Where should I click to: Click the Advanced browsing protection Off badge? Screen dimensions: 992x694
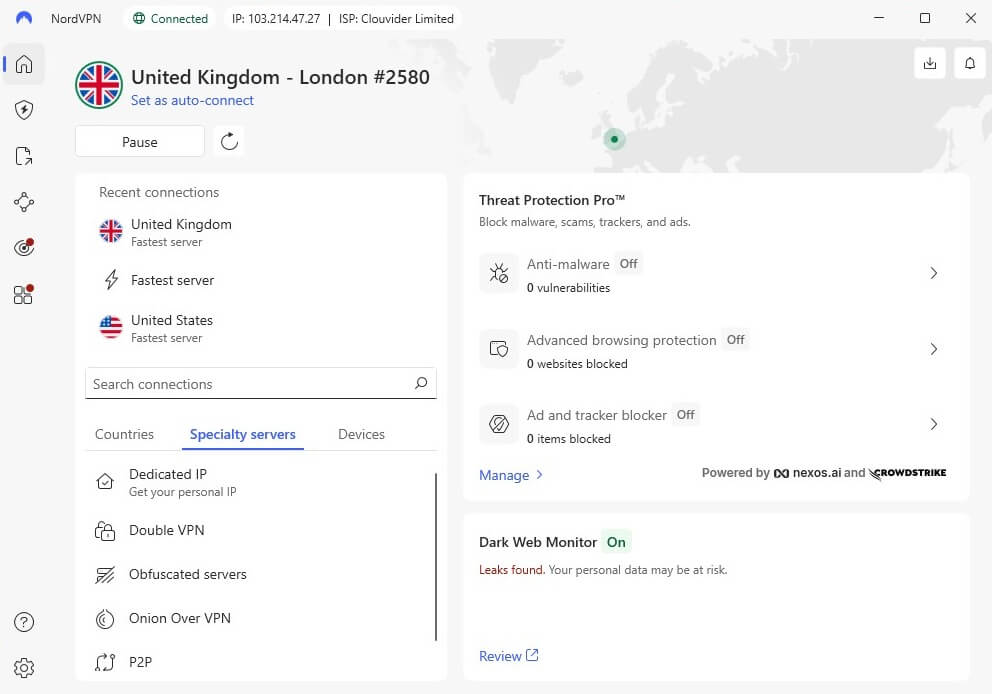click(735, 340)
